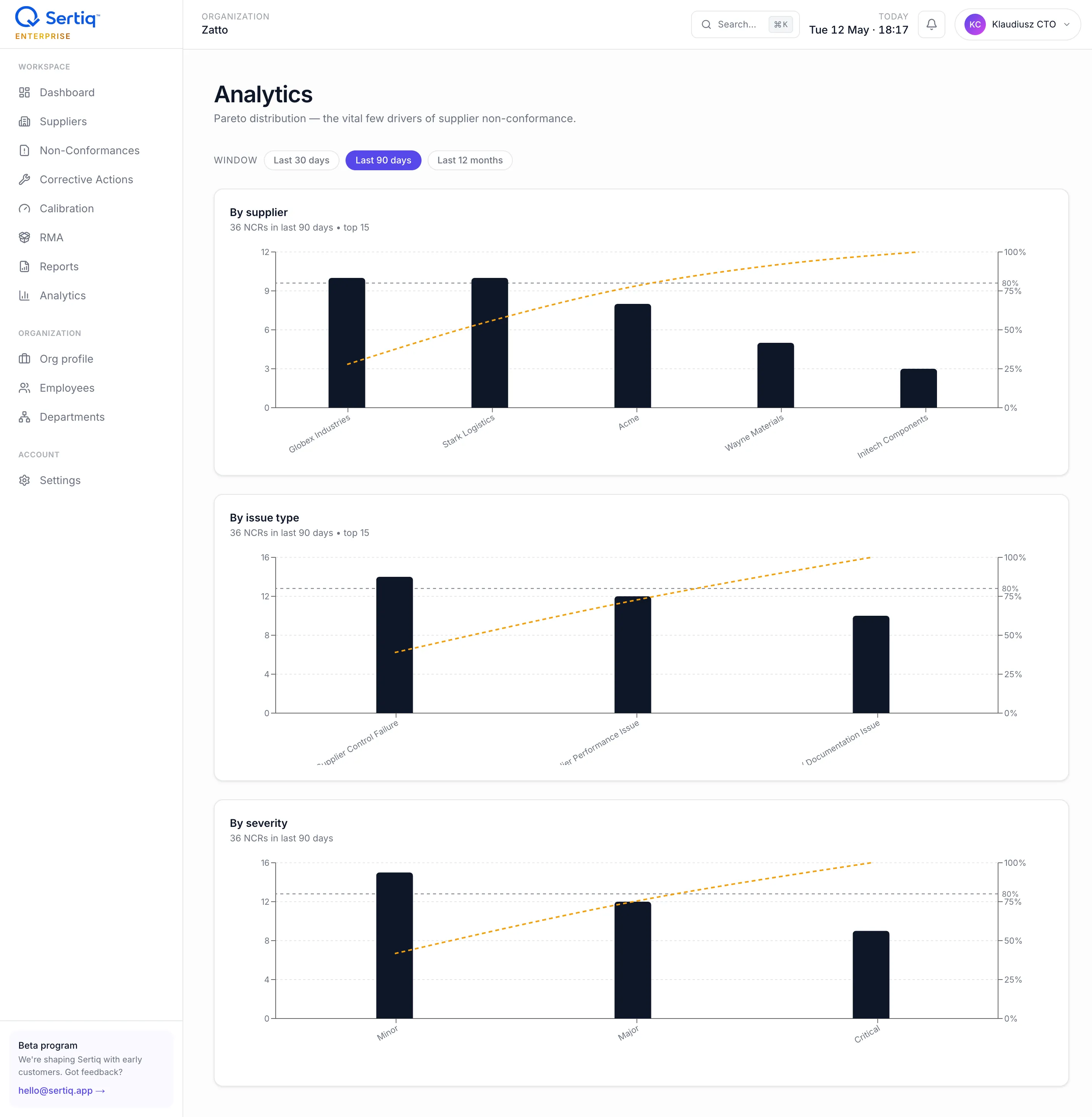The image size is (1092, 1117).
Task: Click the Settings gear icon
Action: (24, 481)
